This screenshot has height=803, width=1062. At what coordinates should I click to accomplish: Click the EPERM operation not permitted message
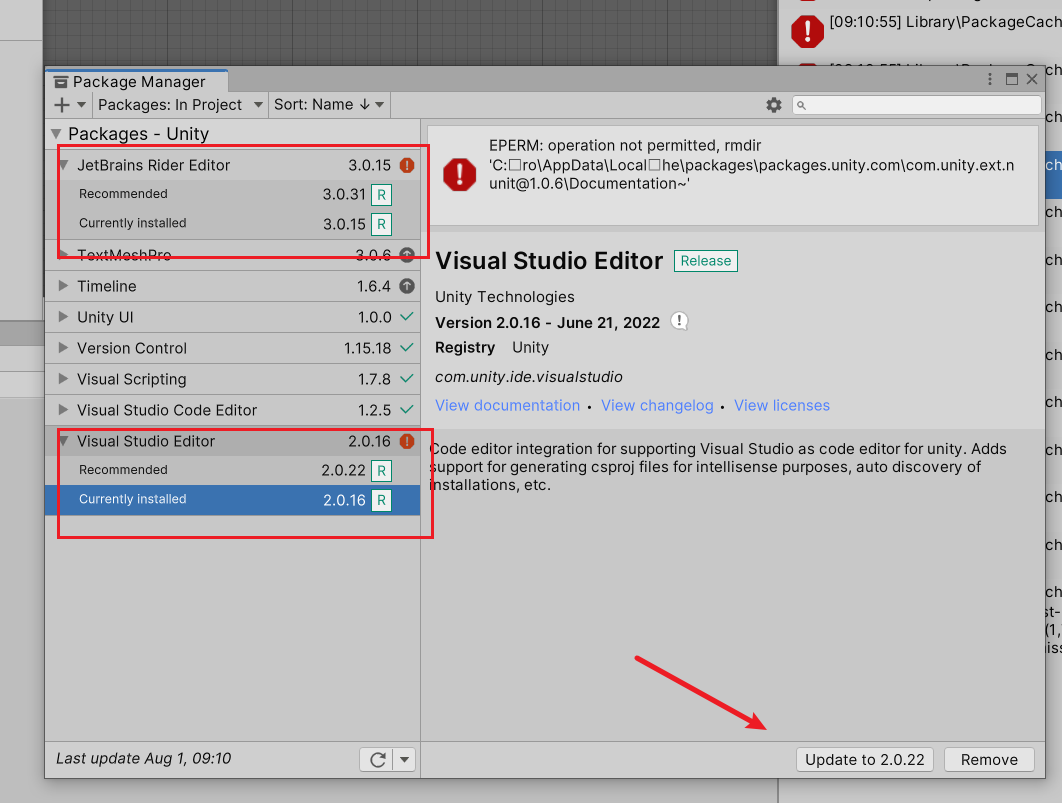pyautogui.click(x=751, y=165)
